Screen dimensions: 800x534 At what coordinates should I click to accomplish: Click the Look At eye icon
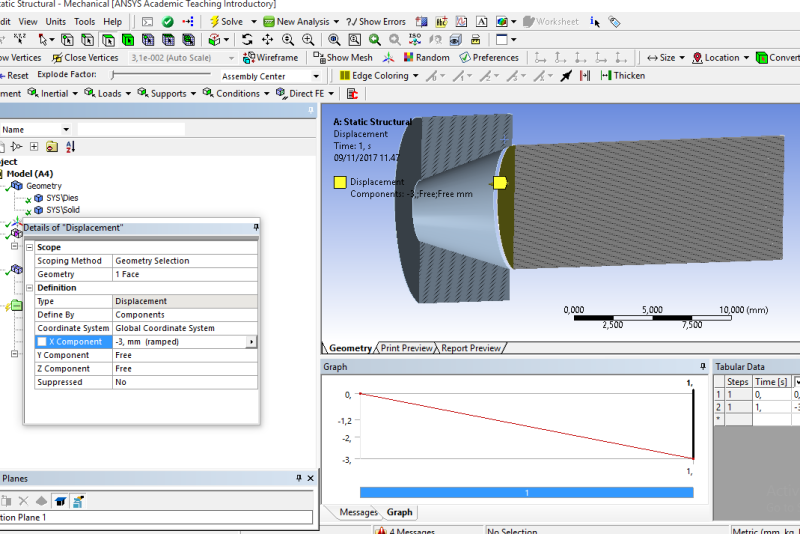click(435, 40)
